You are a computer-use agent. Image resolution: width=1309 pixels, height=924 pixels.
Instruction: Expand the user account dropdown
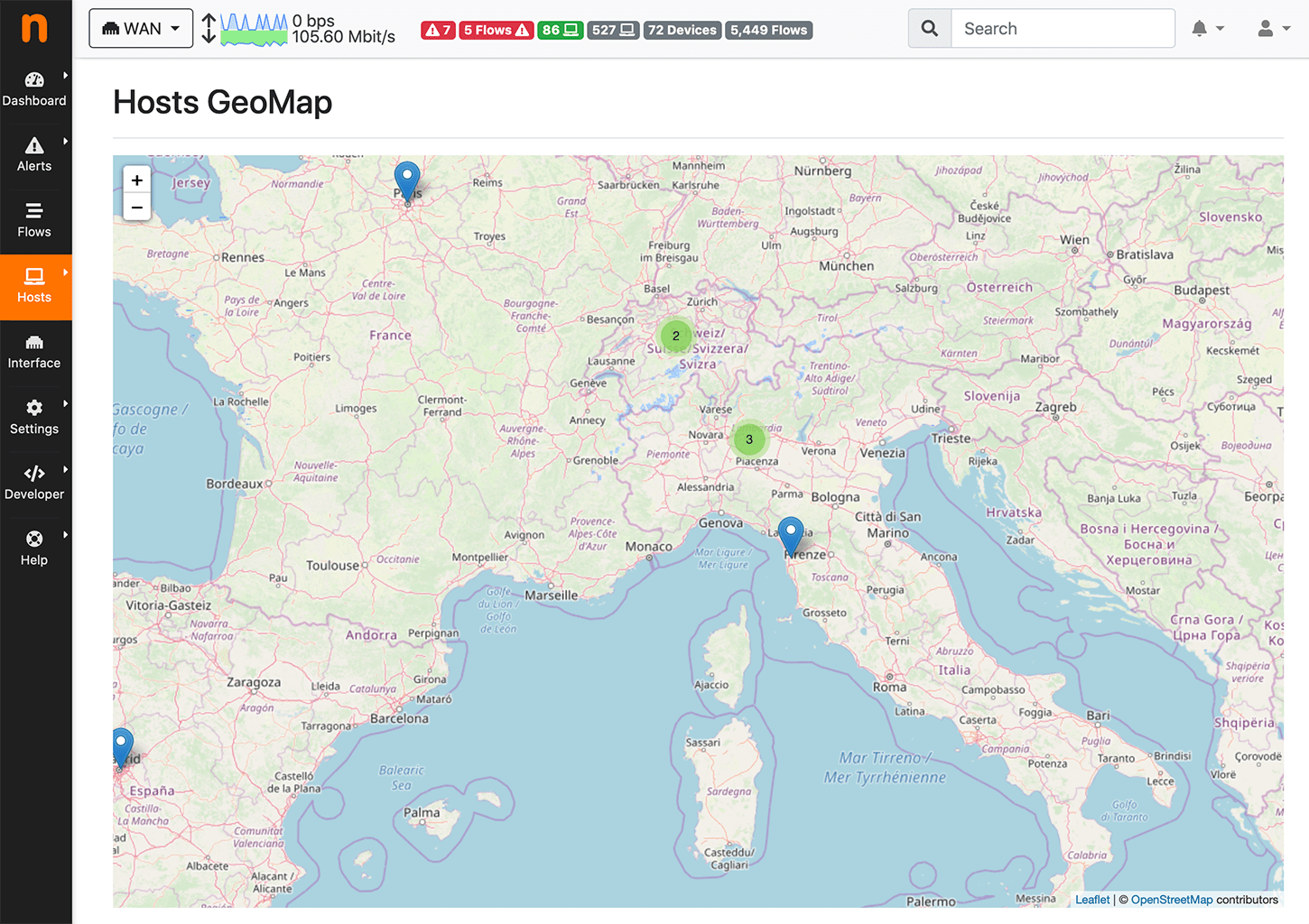[1273, 29]
